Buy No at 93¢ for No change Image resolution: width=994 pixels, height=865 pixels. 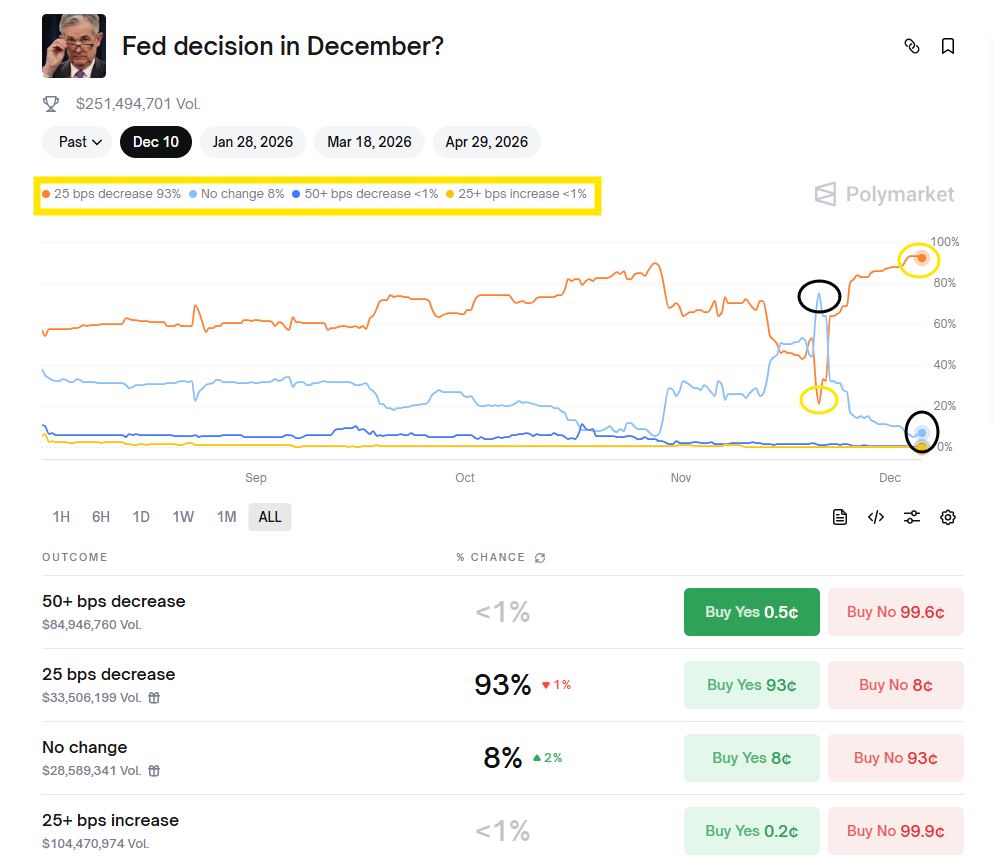895,757
